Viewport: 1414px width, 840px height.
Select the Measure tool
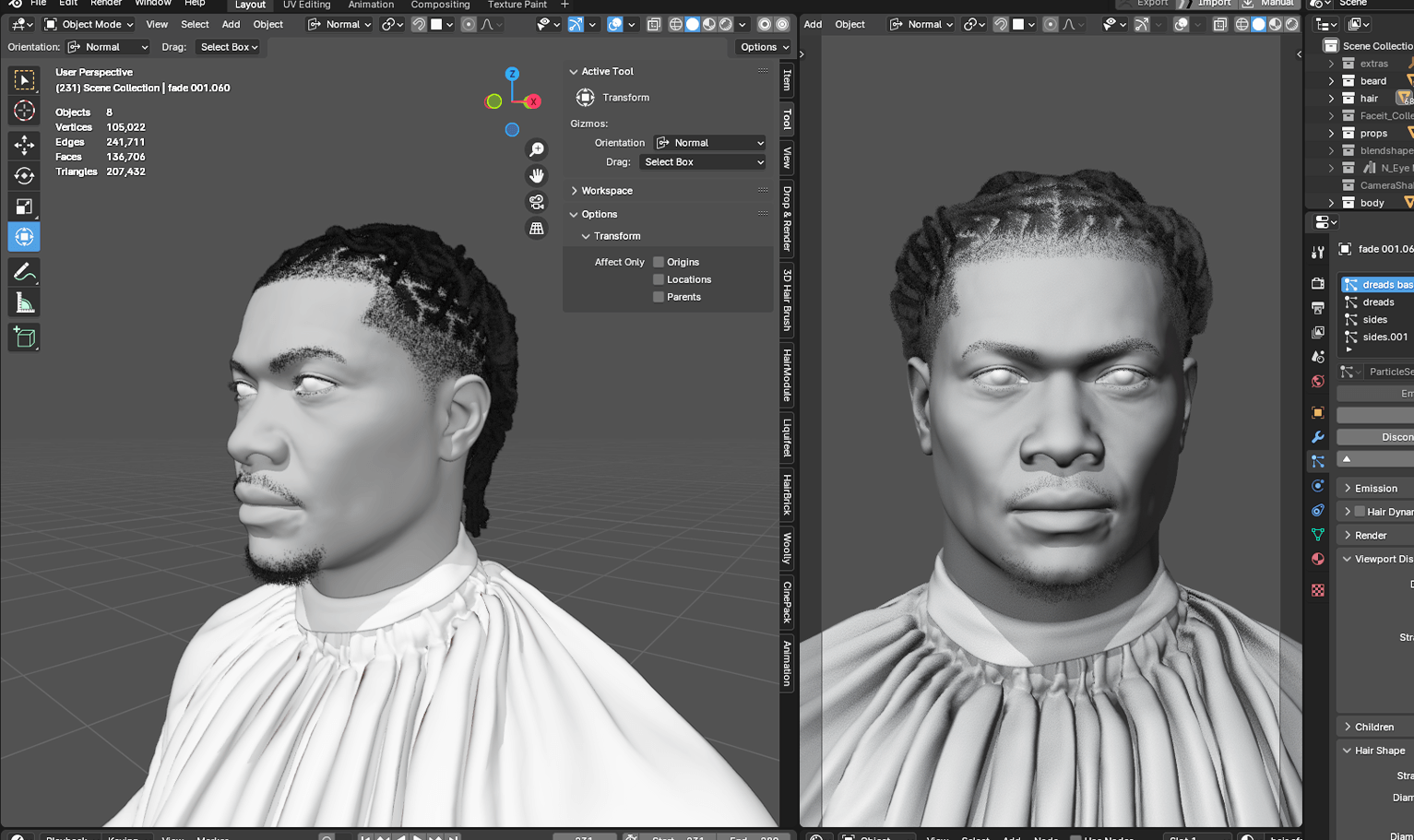[x=24, y=302]
